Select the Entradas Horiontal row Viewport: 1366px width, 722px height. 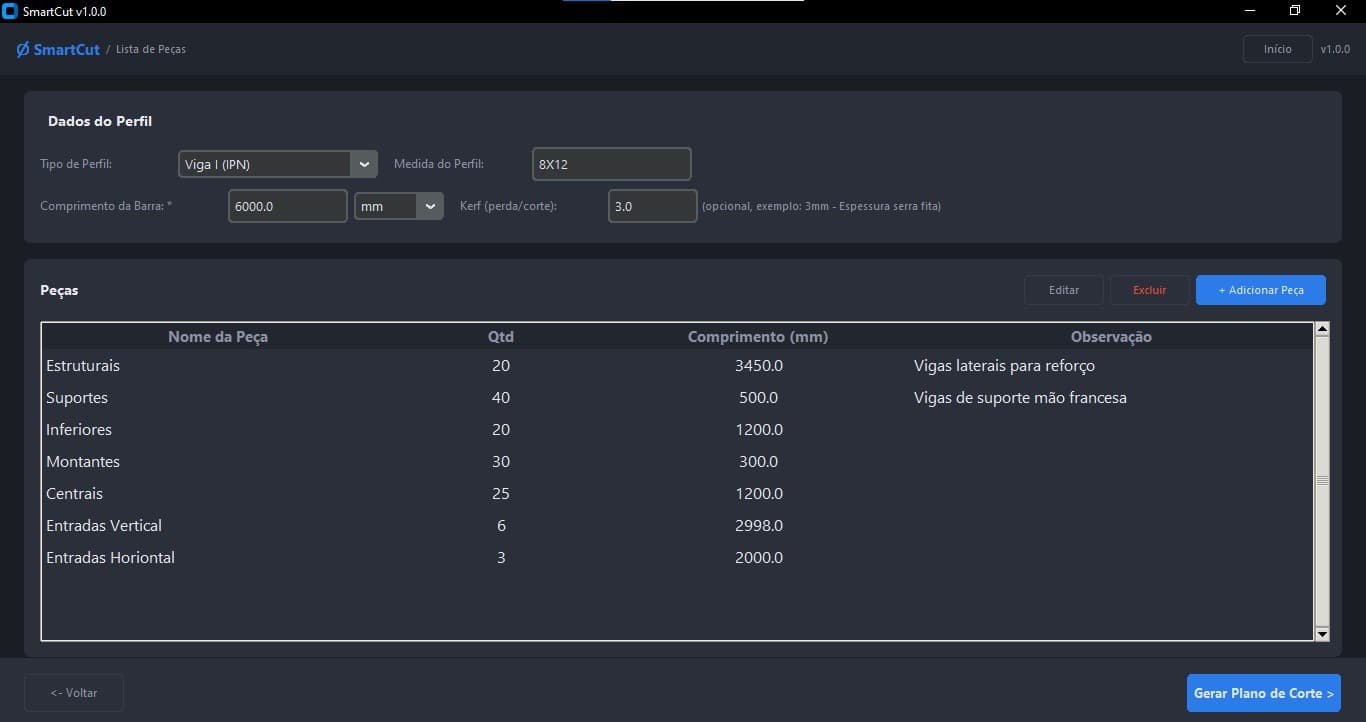click(x=677, y=558)
